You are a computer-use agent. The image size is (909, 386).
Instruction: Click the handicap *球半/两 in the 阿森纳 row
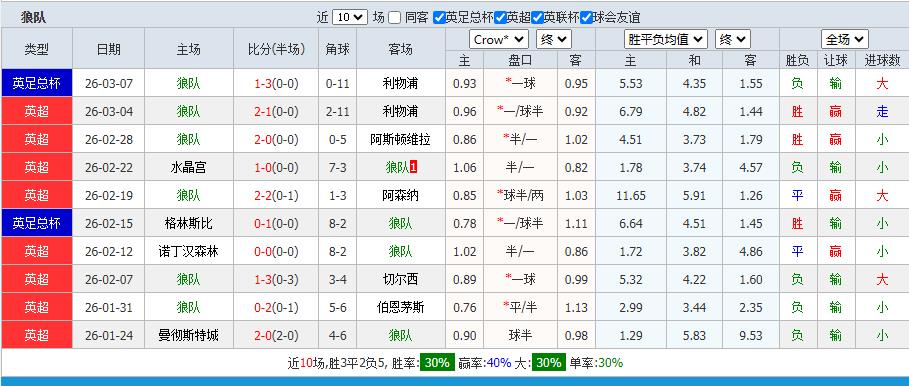[520, 195]
